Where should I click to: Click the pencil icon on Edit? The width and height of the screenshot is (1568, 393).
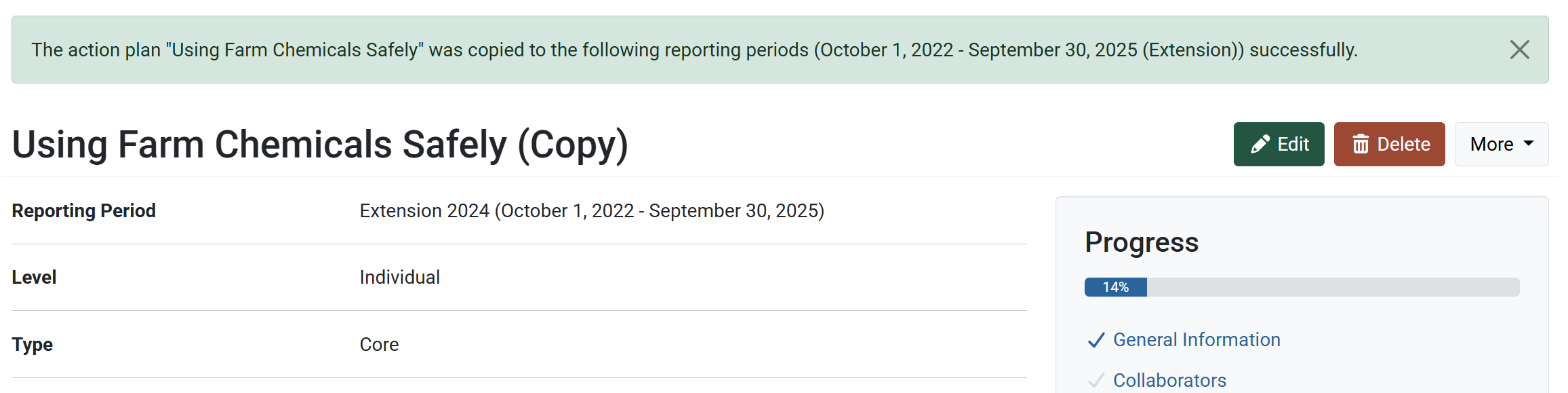tap(1260, 145)
